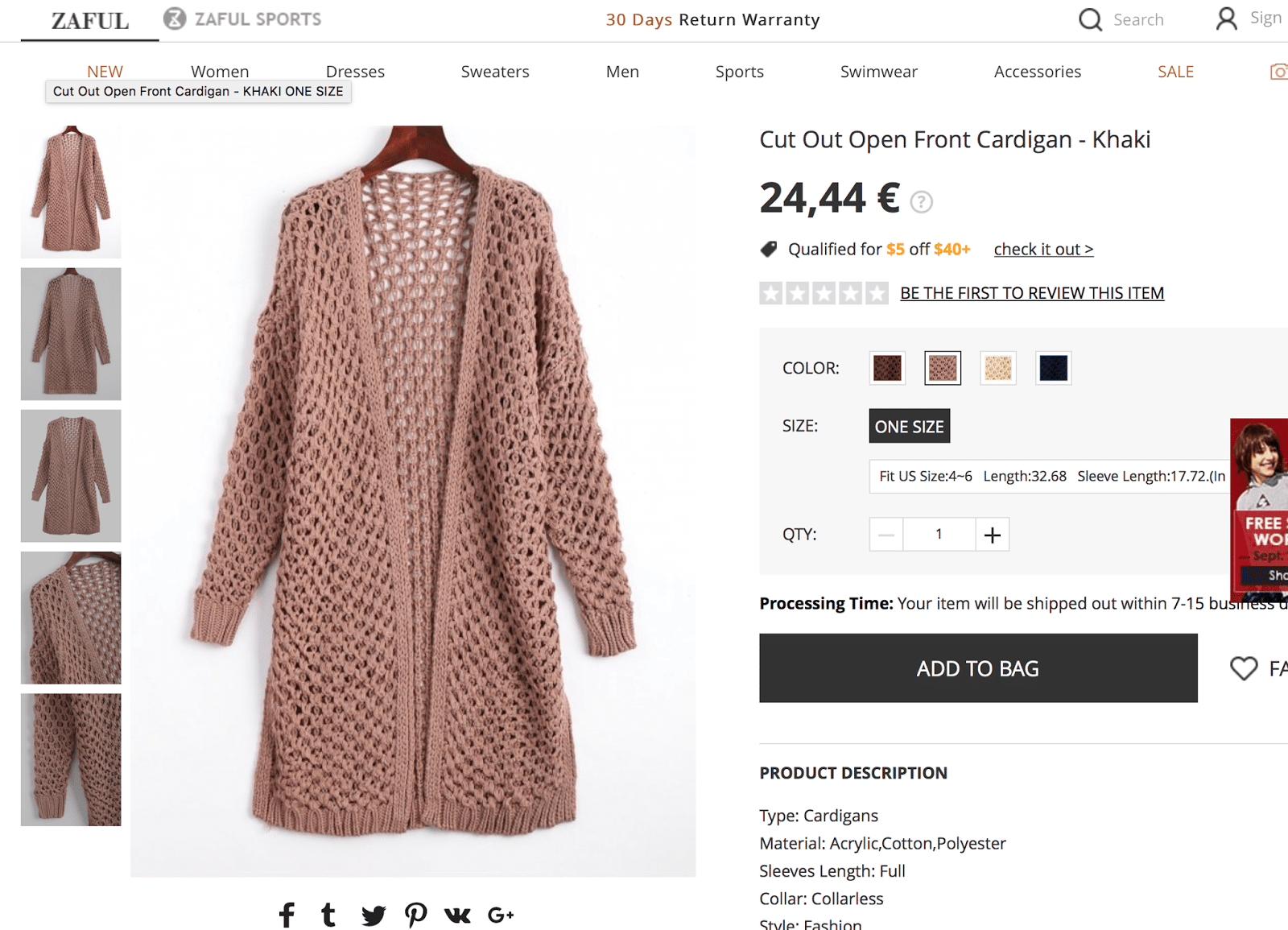Select the ONE SIZE option
The image size is (1288, 930).
click(909, 426)
